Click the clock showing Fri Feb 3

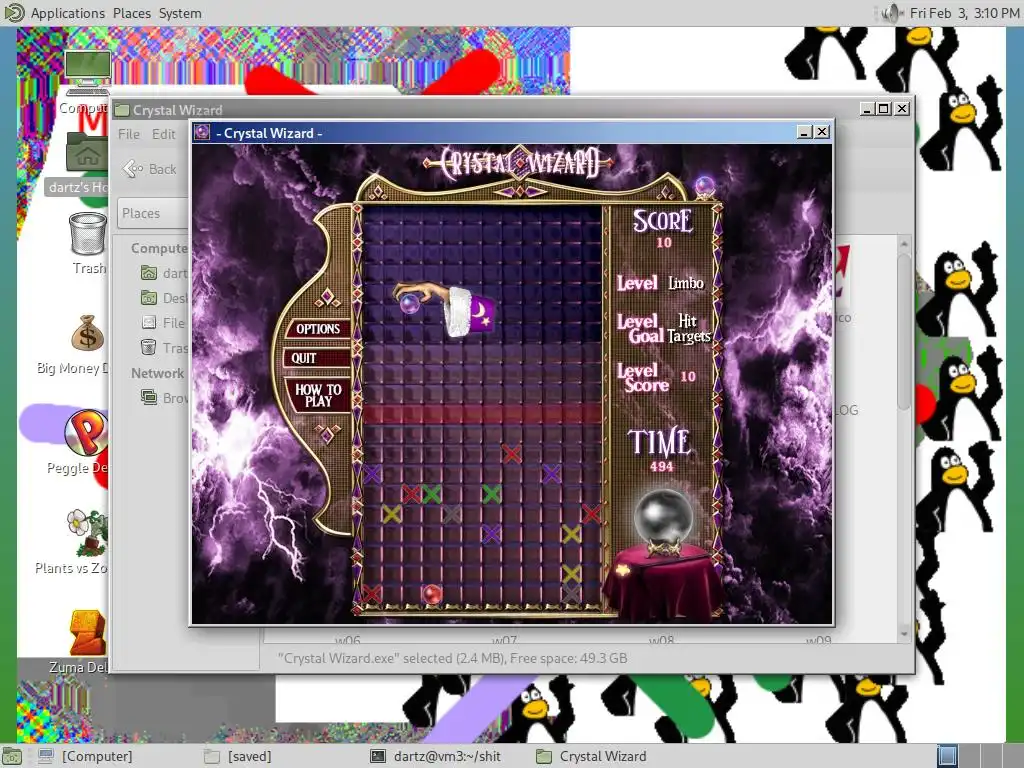point(964,13)
